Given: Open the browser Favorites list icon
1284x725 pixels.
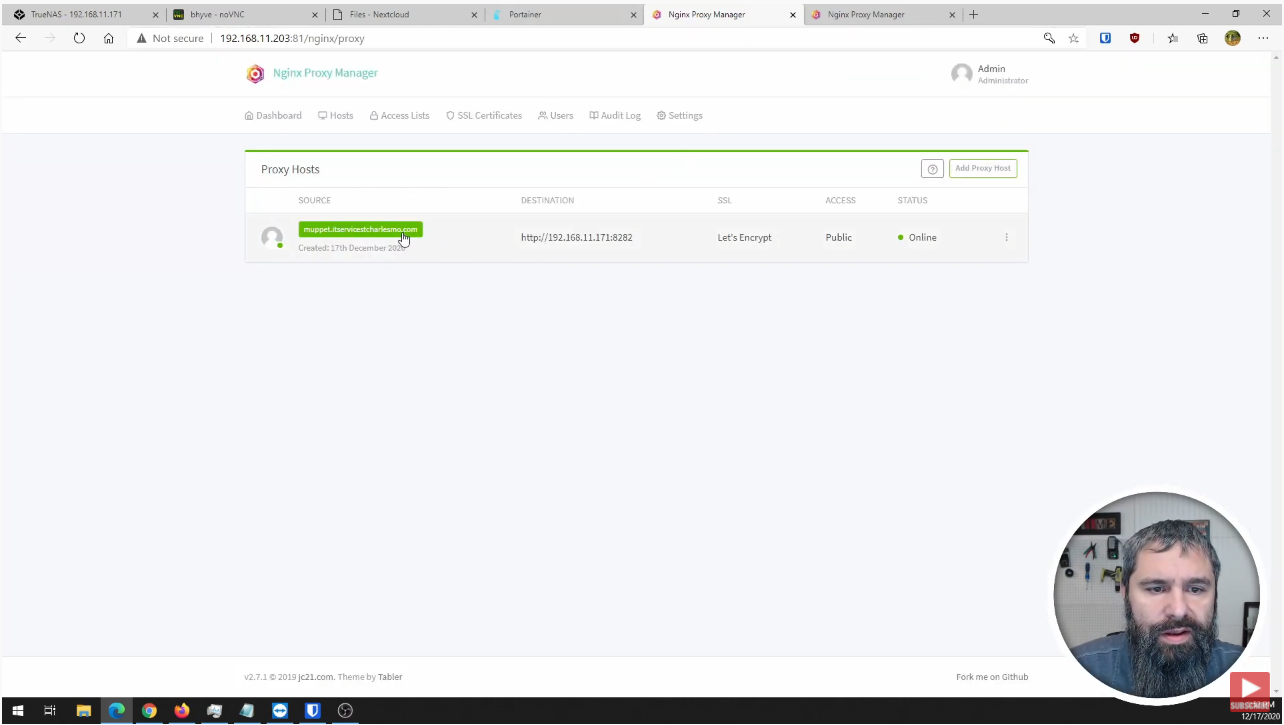Looking at the screenshot, I should tap(1173, 38).
